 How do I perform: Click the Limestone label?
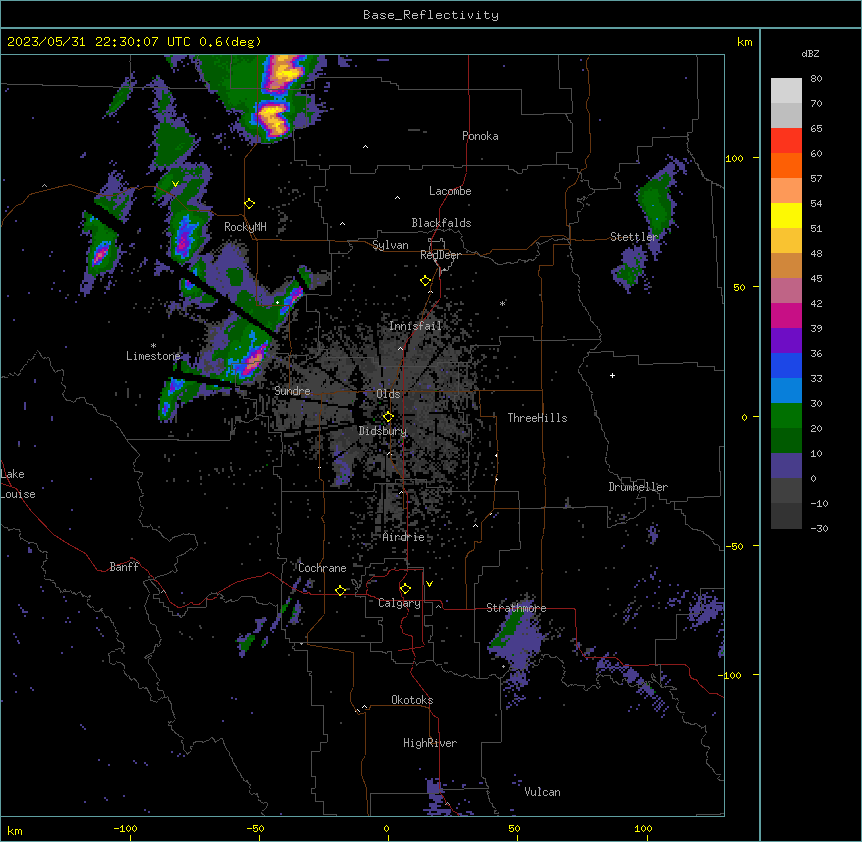[x=153, y=356]
